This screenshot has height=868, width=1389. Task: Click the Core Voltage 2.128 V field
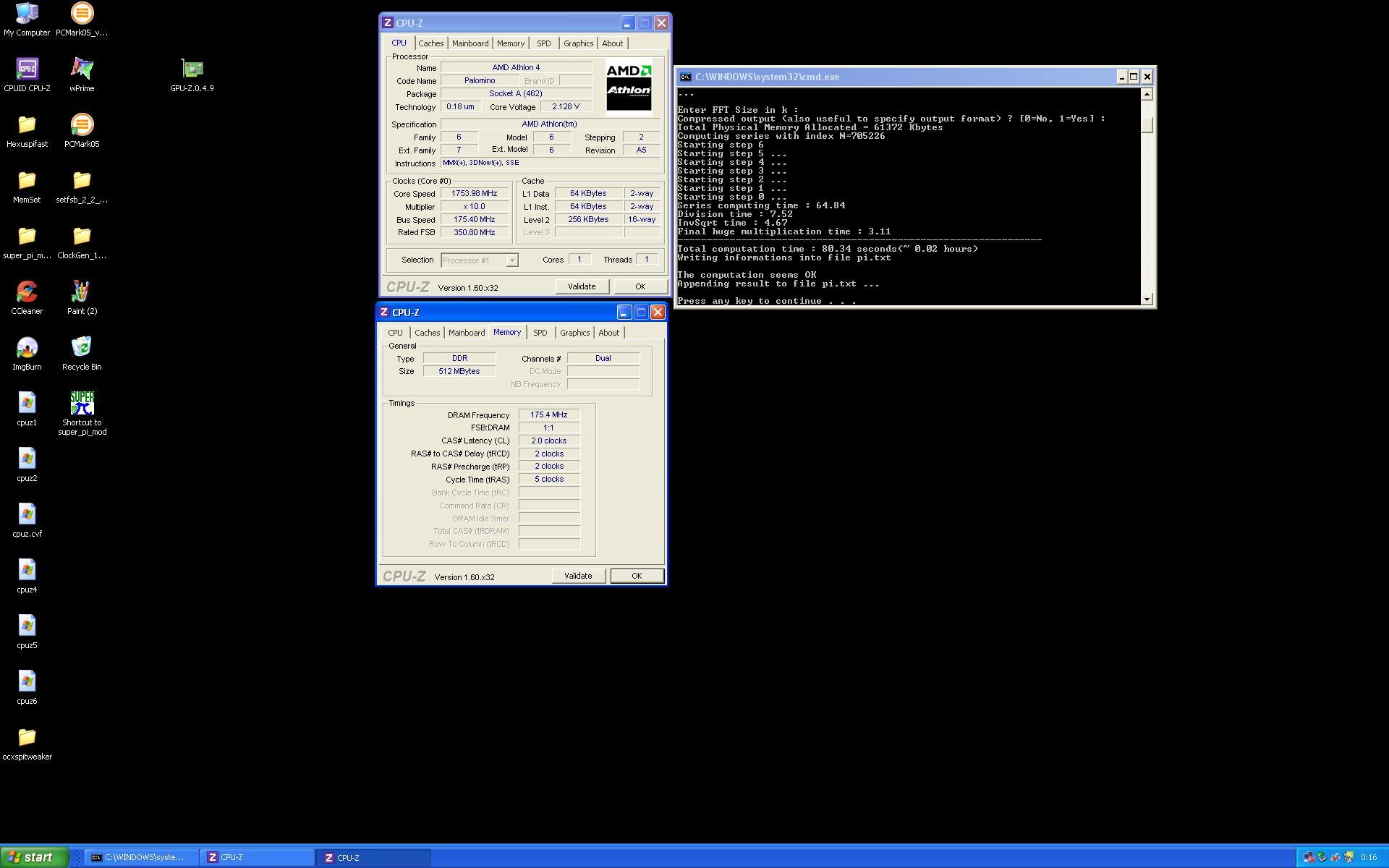[566, 106]
